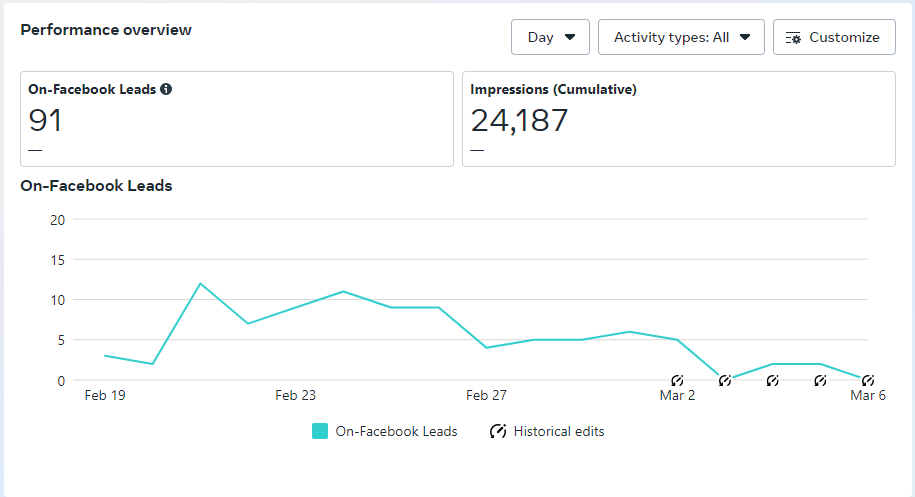Click the Historical edits legend icon
Viewport: 915px width, 497px height.
pos(497,432)
